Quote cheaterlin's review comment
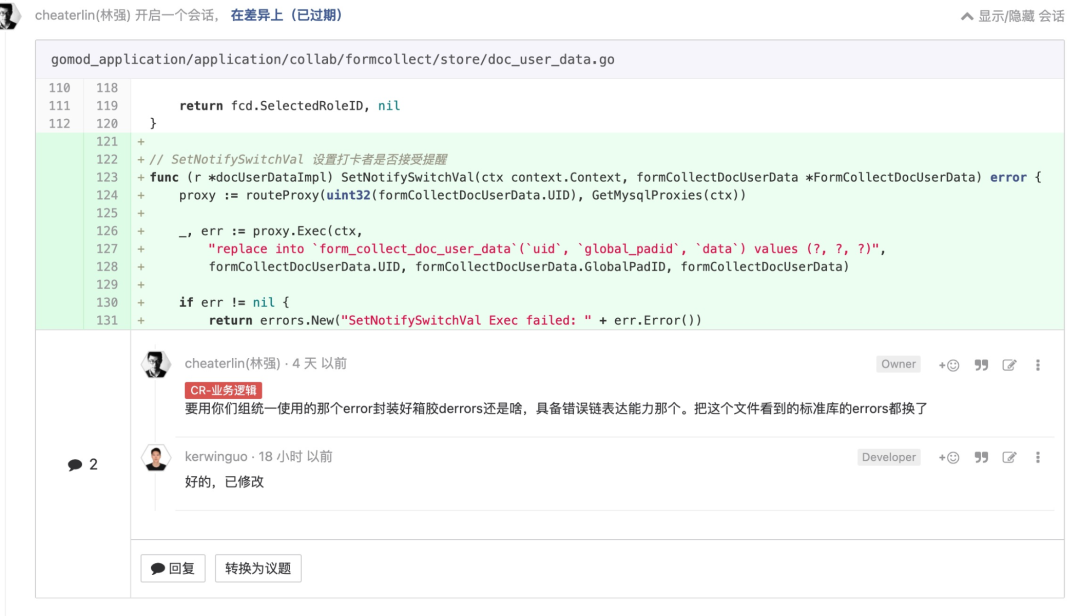This screenshot has width=1080, height=616. coord(981,365)
